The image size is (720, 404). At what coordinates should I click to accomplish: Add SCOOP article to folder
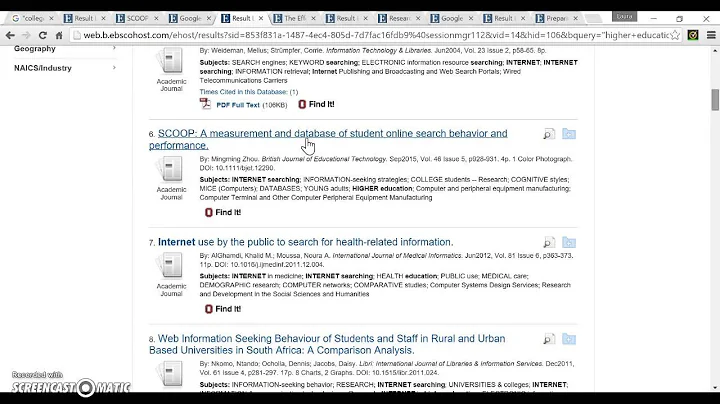(568, 134)
